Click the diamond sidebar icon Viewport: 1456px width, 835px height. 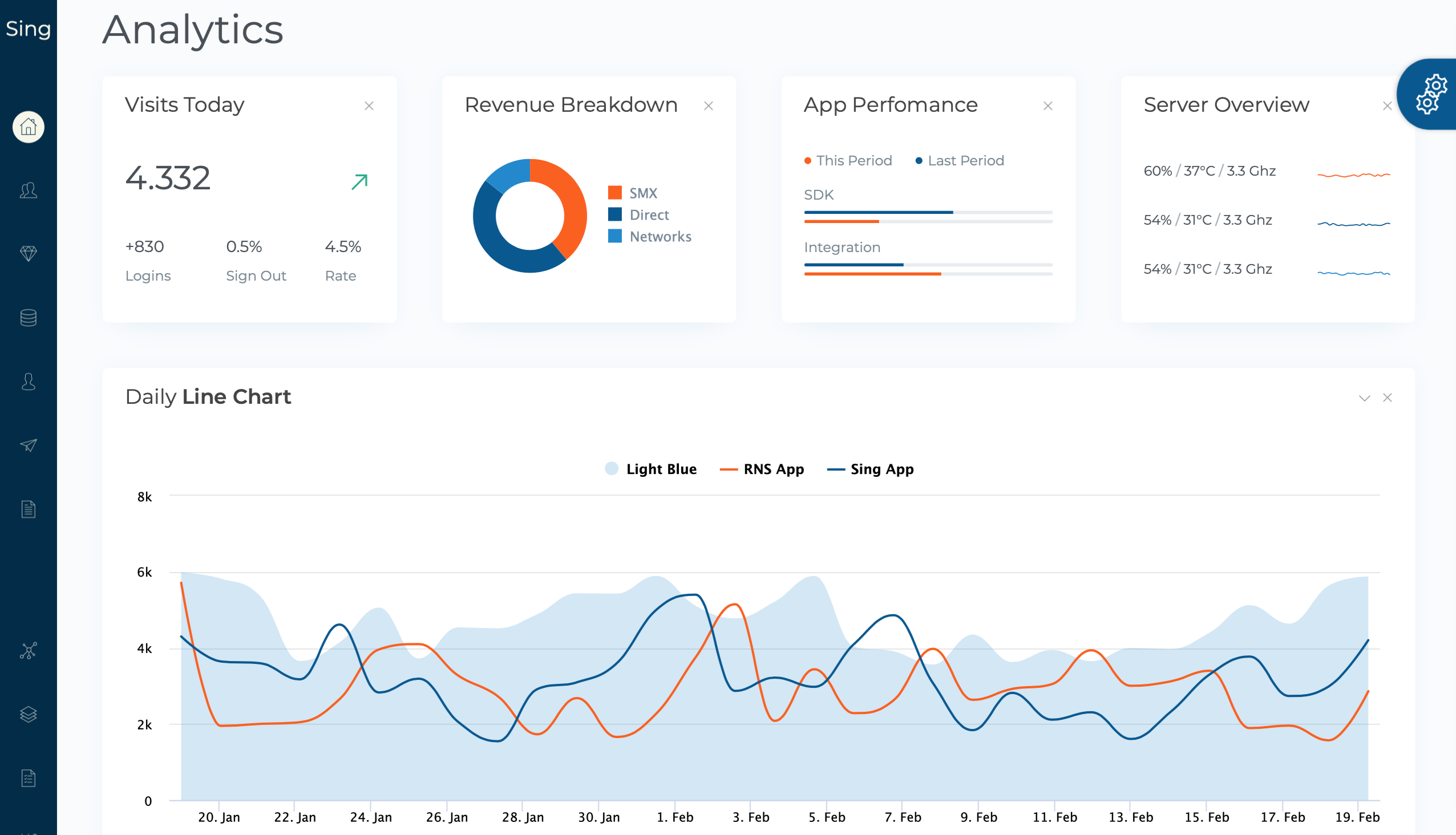point(28,253)
